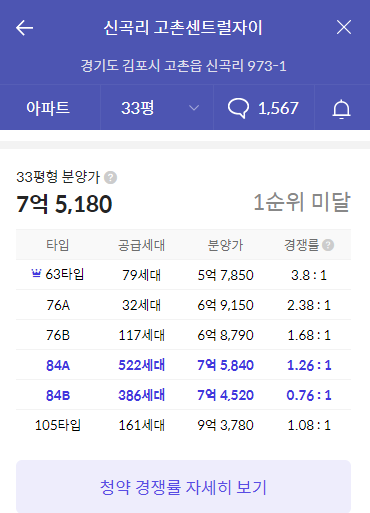Go back using the left arrow icon
The width and height of the screenshot is (370, 513).
tap(24, 28)
